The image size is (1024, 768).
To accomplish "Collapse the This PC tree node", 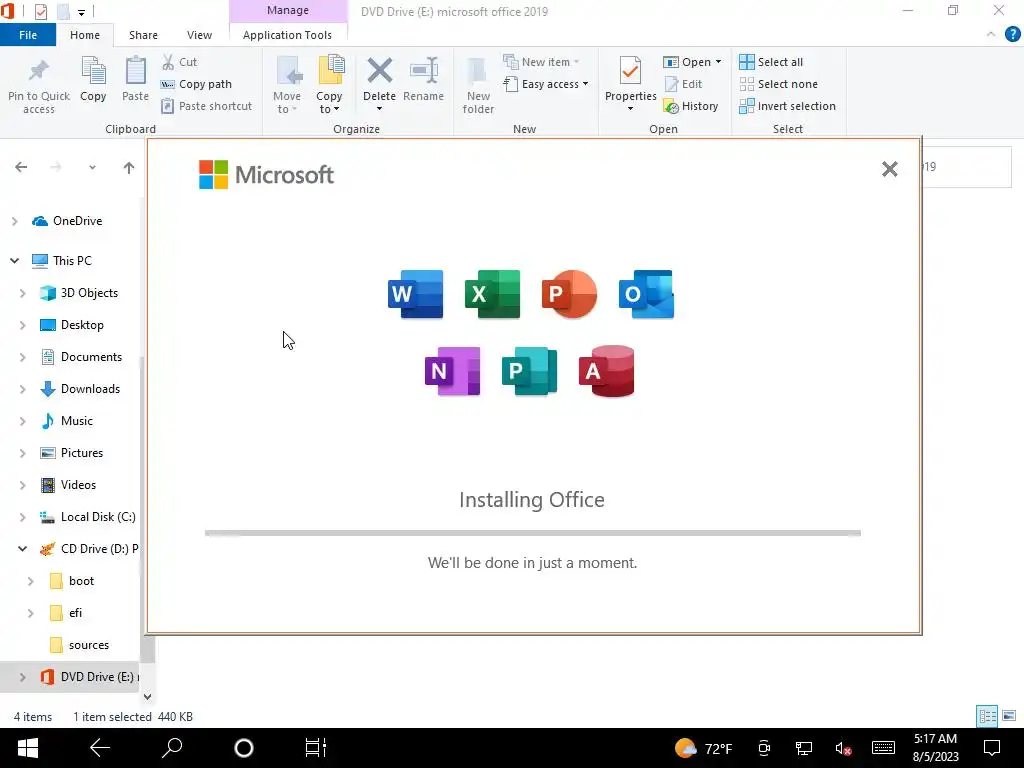I will coord(14,261).
